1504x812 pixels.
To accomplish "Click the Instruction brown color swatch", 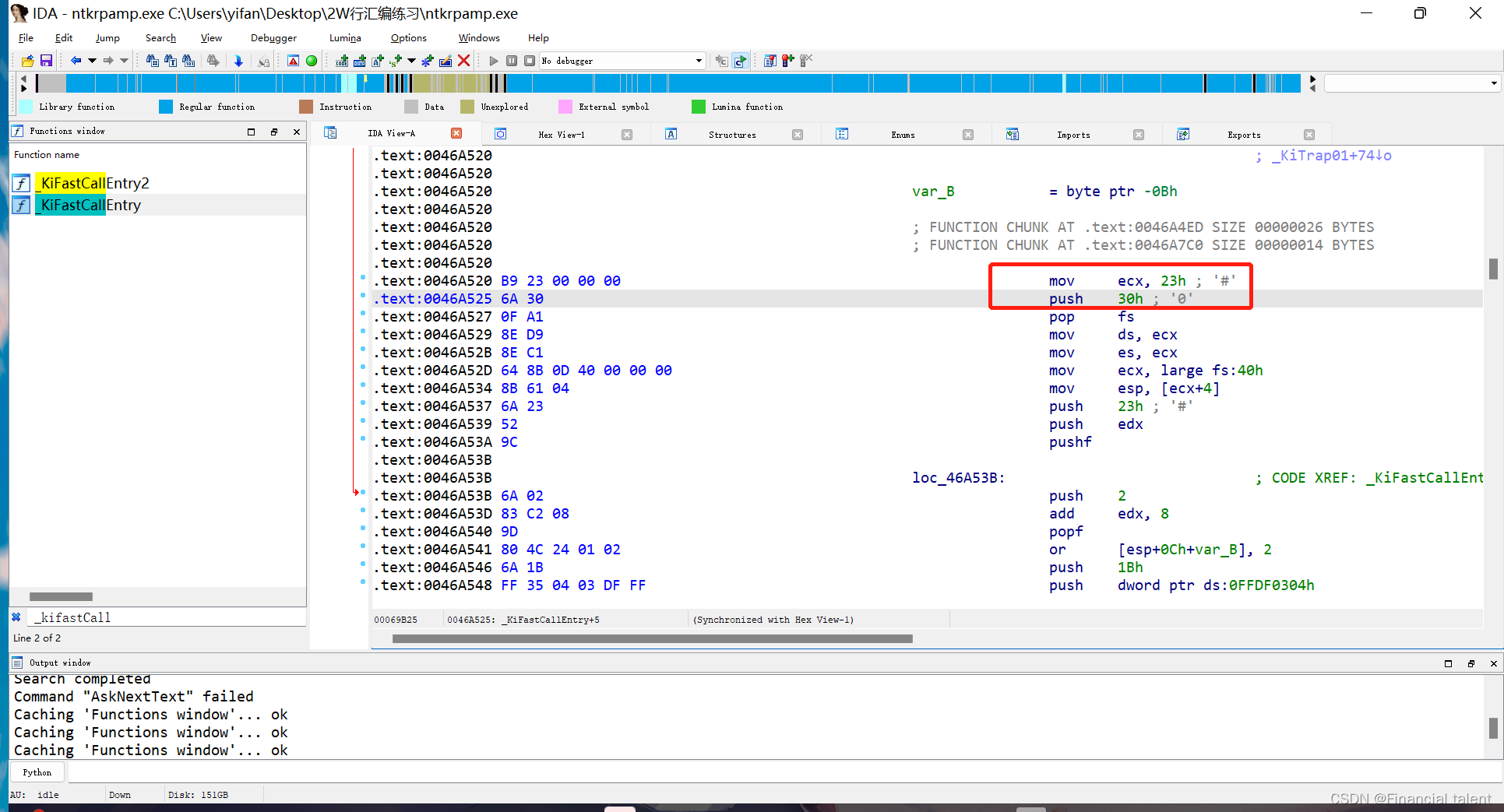I will 306,107.
